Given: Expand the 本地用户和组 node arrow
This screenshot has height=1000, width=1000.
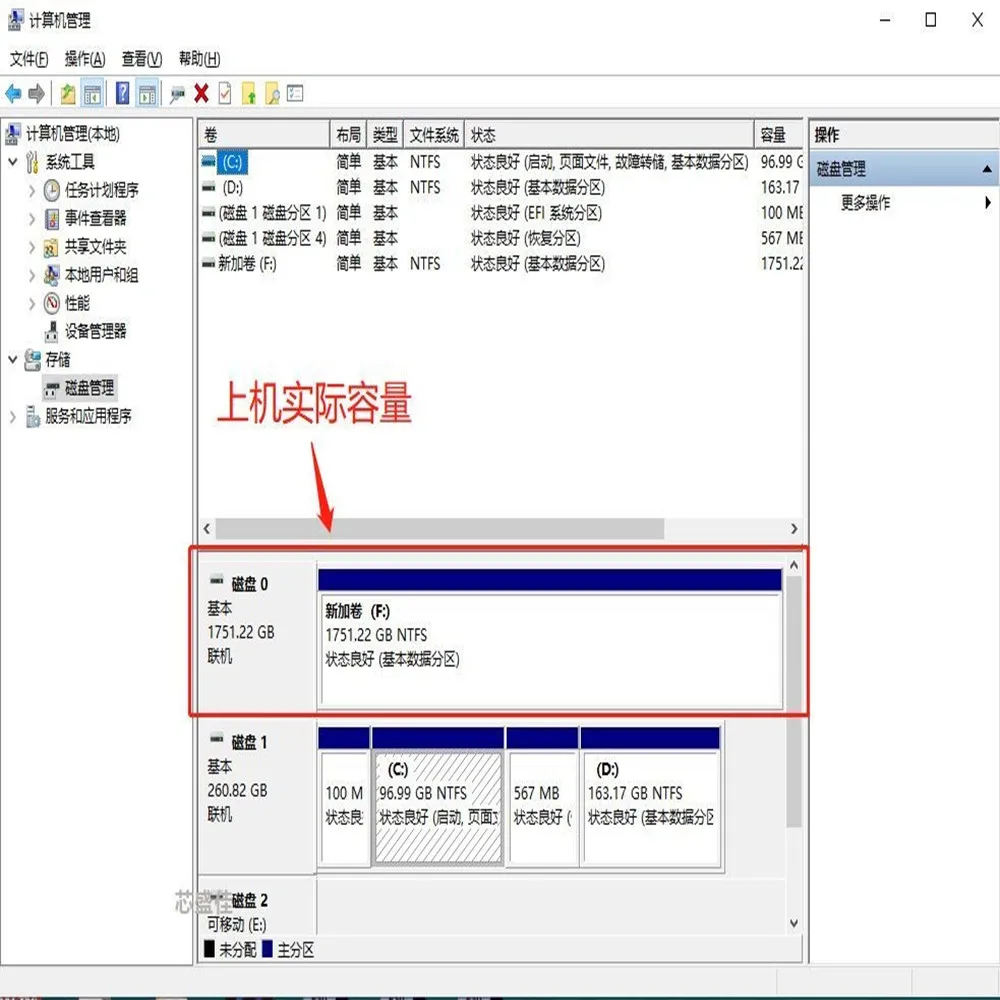Looking at the screenshot, I should [x=32, y=275].
